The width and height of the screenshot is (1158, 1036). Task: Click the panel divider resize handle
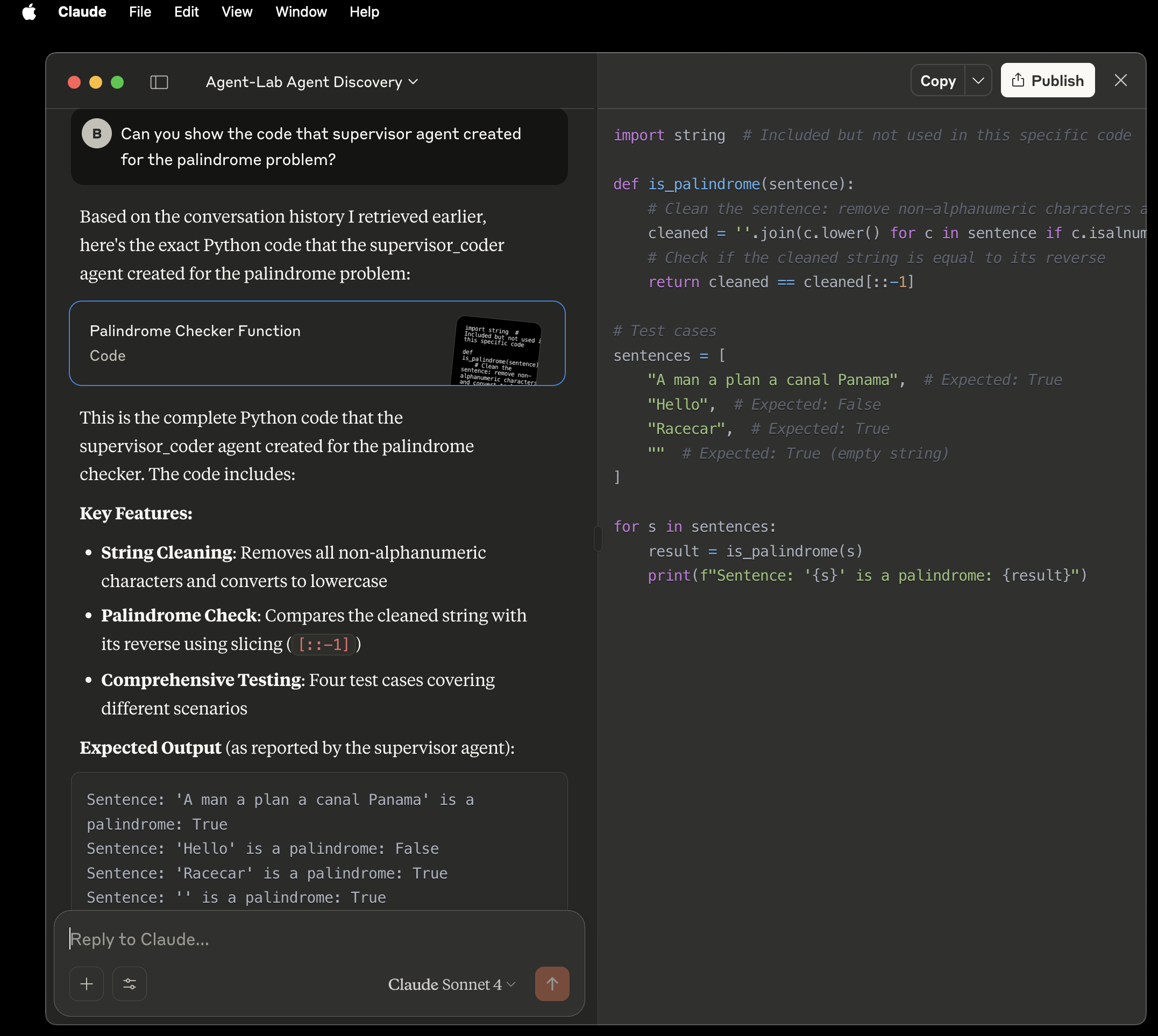tap(598, 539)
